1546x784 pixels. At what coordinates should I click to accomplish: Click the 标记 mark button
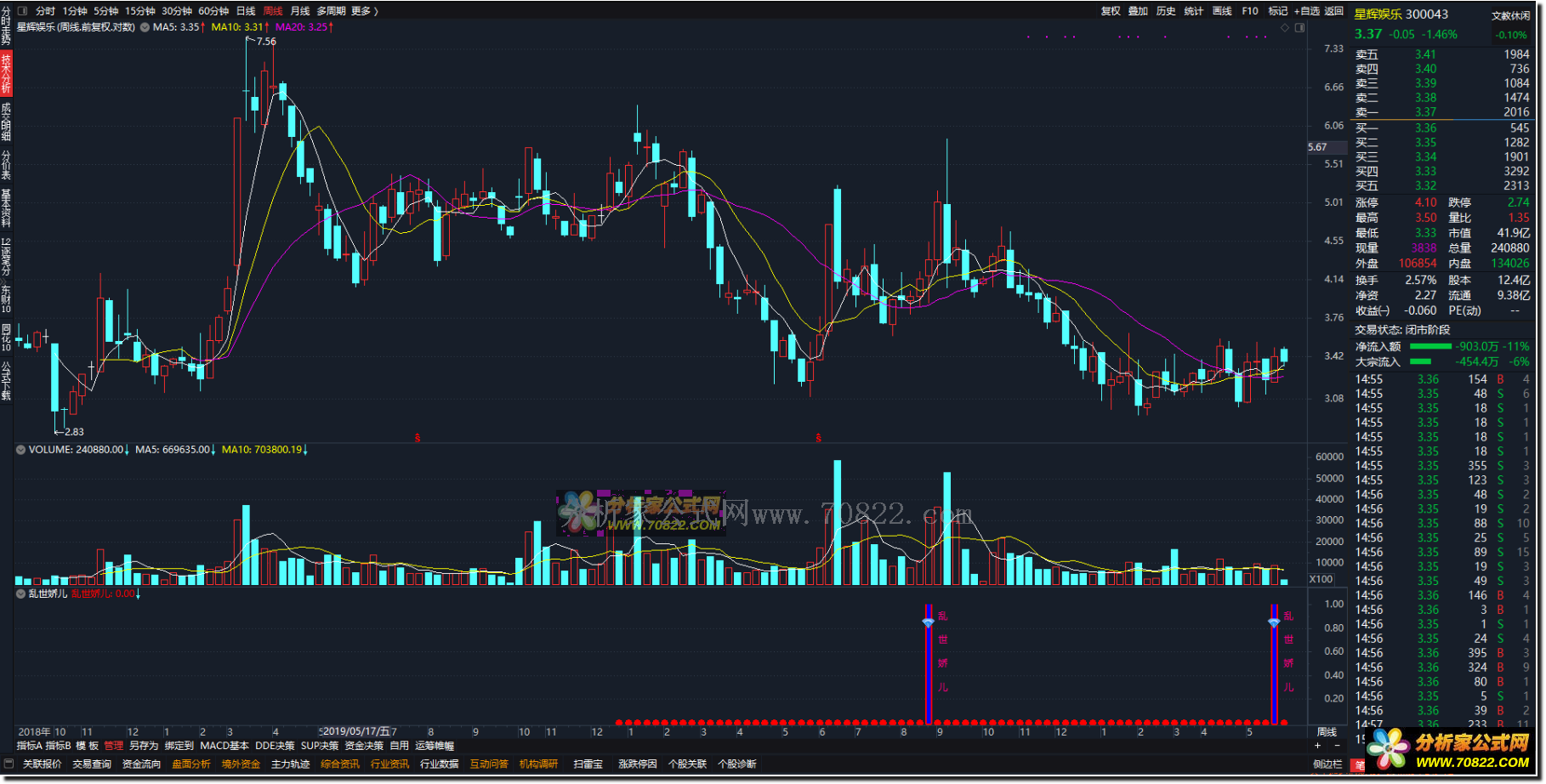point(1278,11)
